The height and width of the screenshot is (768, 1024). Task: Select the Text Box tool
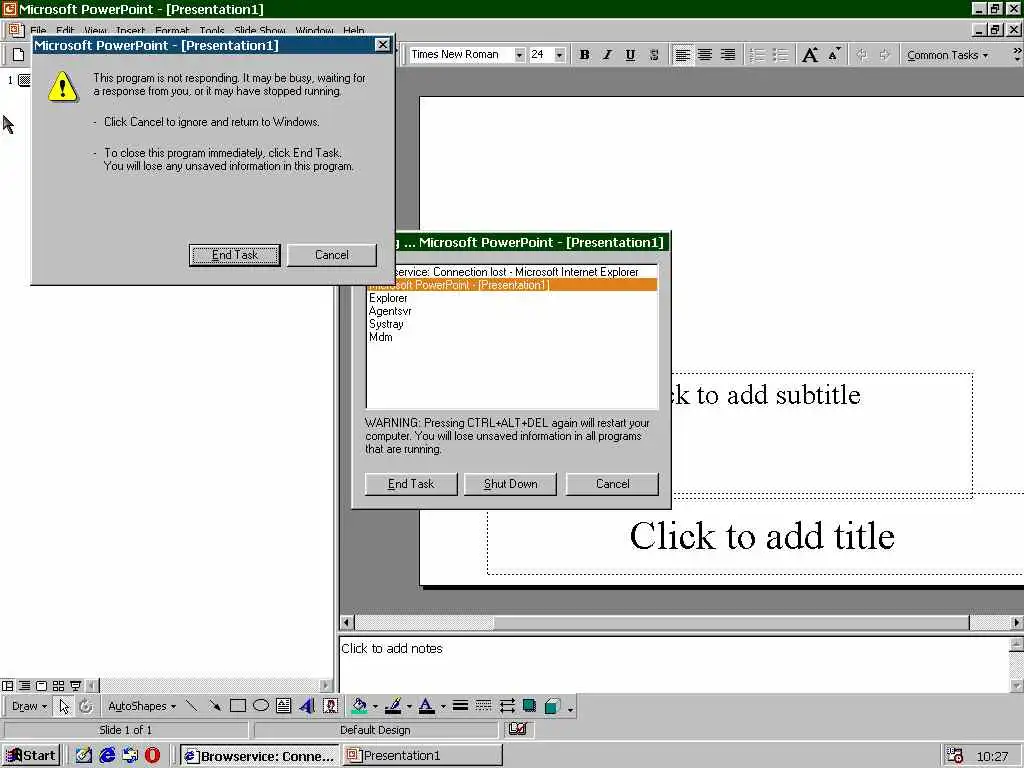(x=283, y=706)
